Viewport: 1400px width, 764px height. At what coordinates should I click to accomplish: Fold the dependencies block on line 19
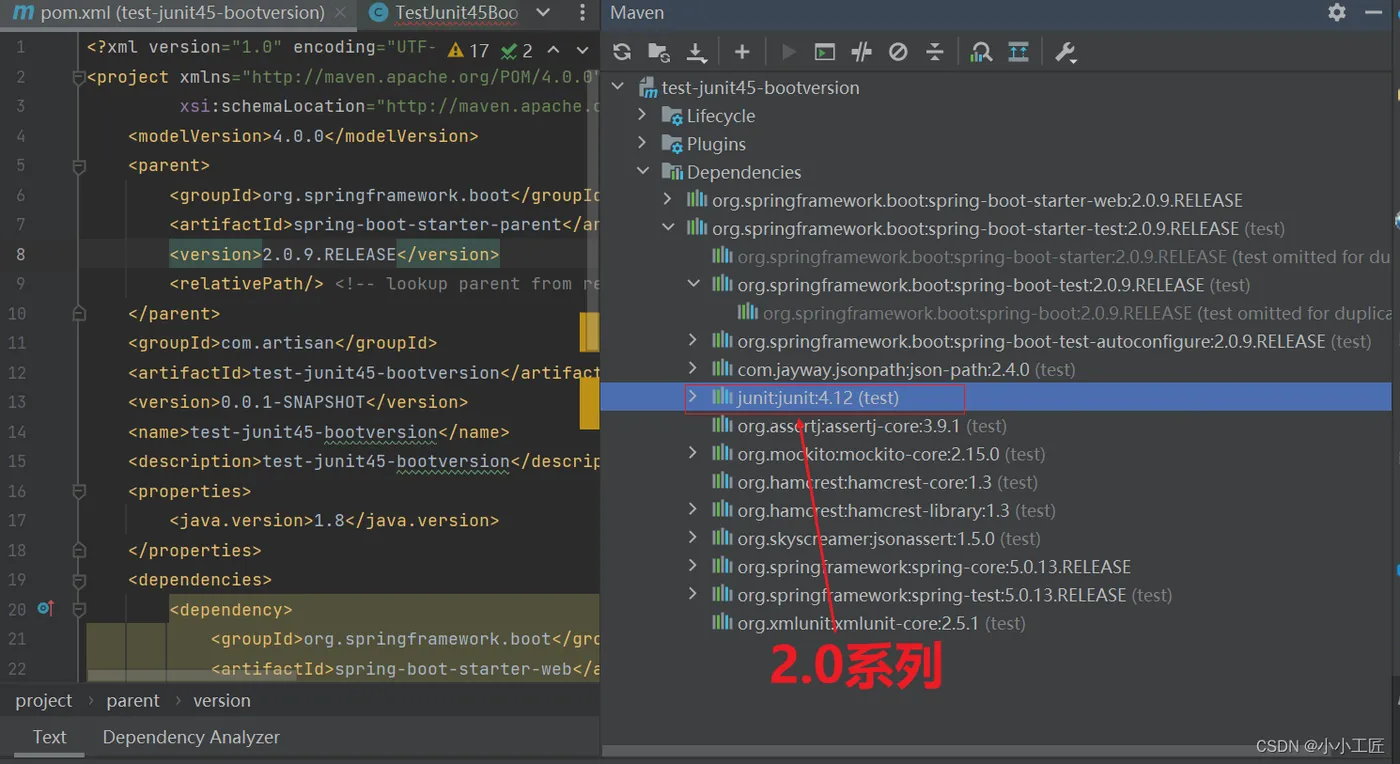pos(79,579)
